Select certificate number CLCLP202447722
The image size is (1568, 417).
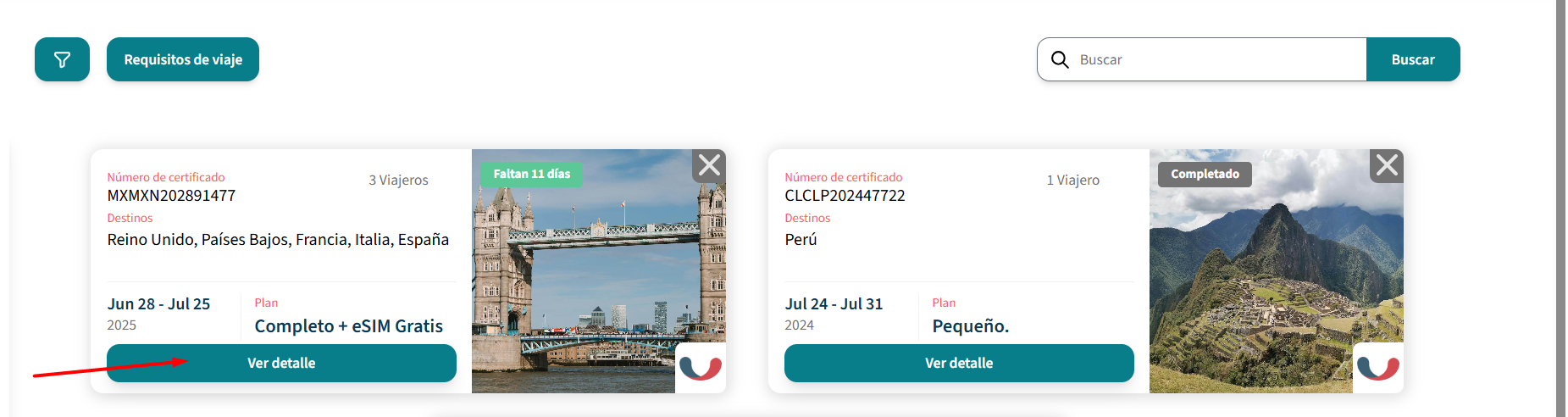tap(845, 196)
